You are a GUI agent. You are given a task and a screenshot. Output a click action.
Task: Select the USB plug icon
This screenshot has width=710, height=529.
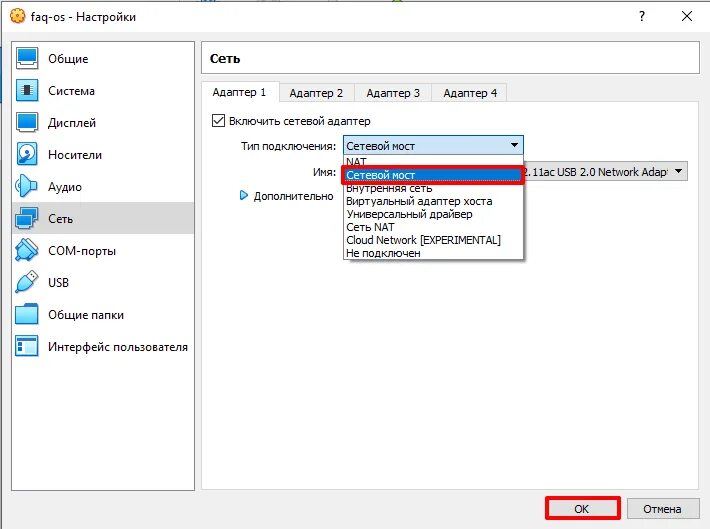27,282
